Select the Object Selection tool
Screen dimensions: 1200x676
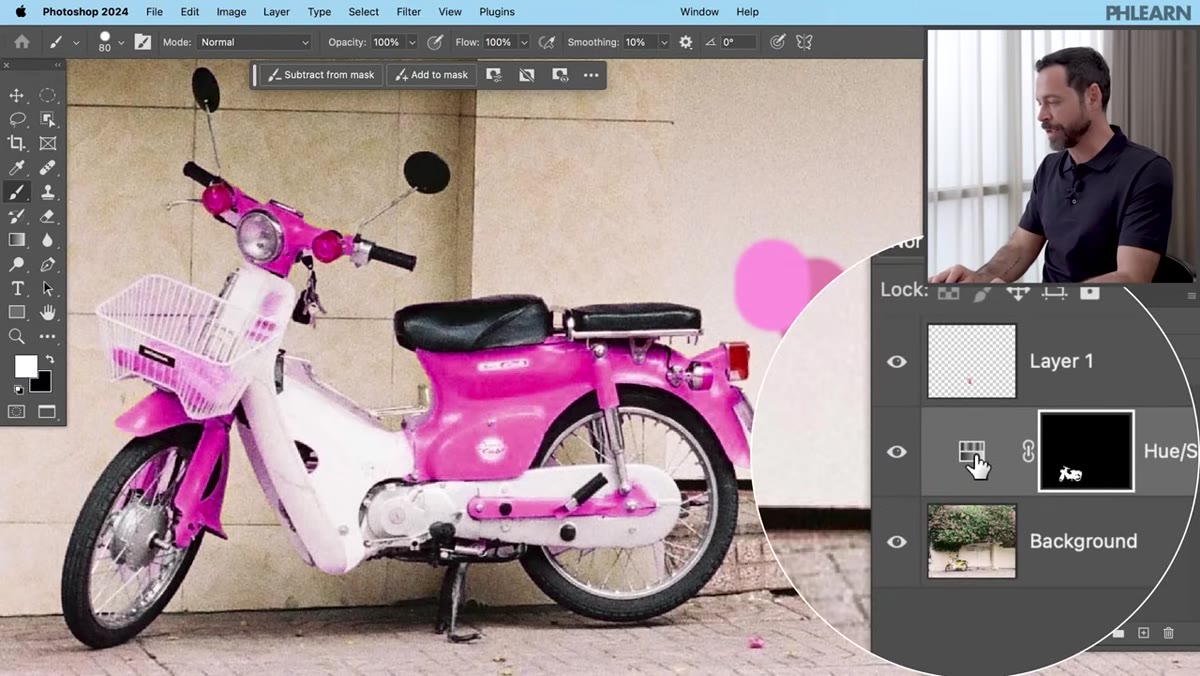click(47, 119)
